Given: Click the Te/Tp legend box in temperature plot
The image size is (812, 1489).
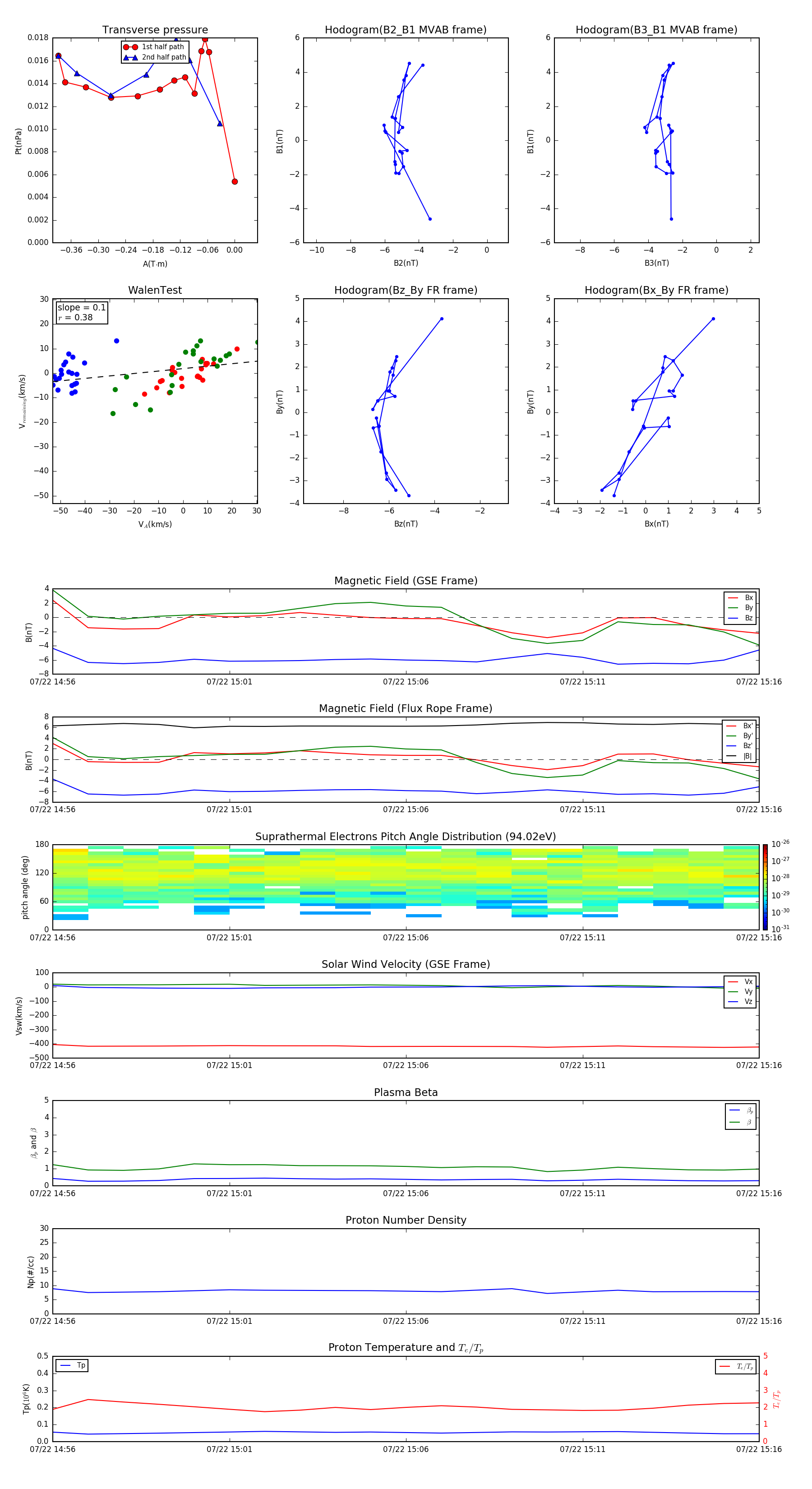Looking at the screenshot, I should (x=736, y=1366).
